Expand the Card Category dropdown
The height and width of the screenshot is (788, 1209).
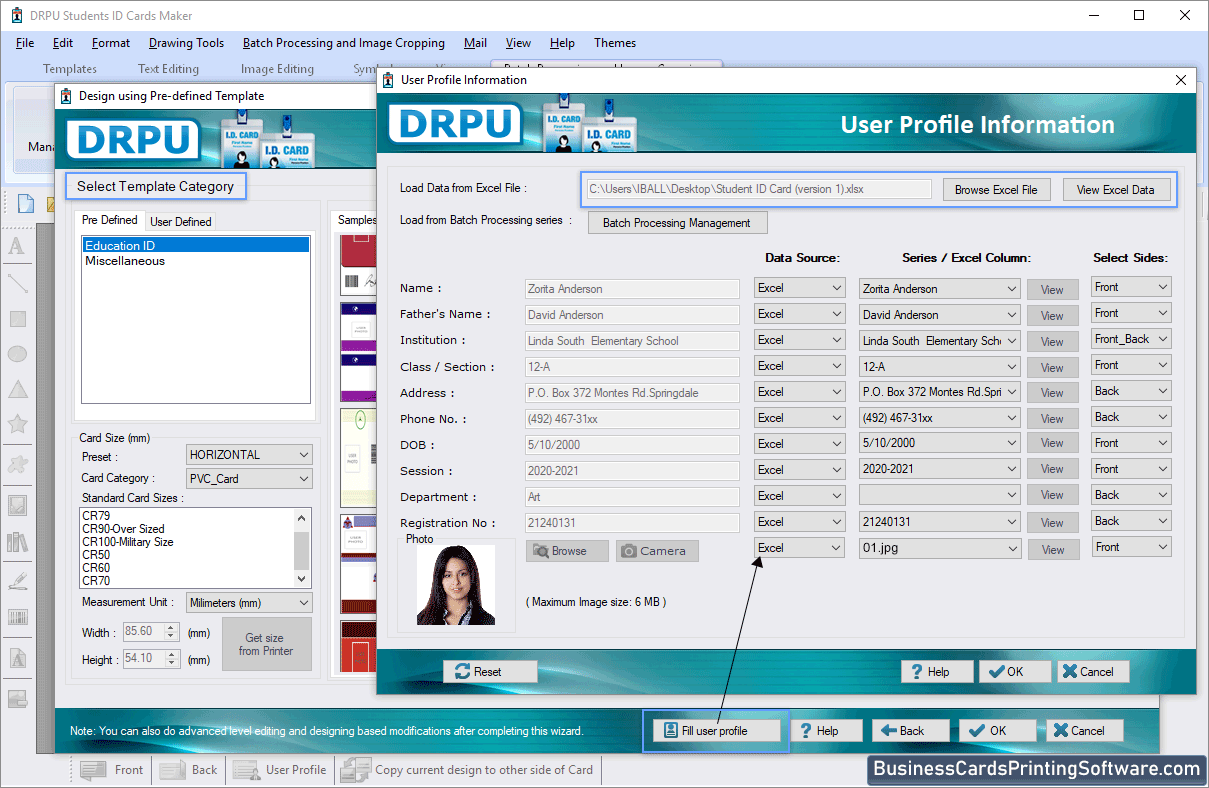click(x=249, y=479)
